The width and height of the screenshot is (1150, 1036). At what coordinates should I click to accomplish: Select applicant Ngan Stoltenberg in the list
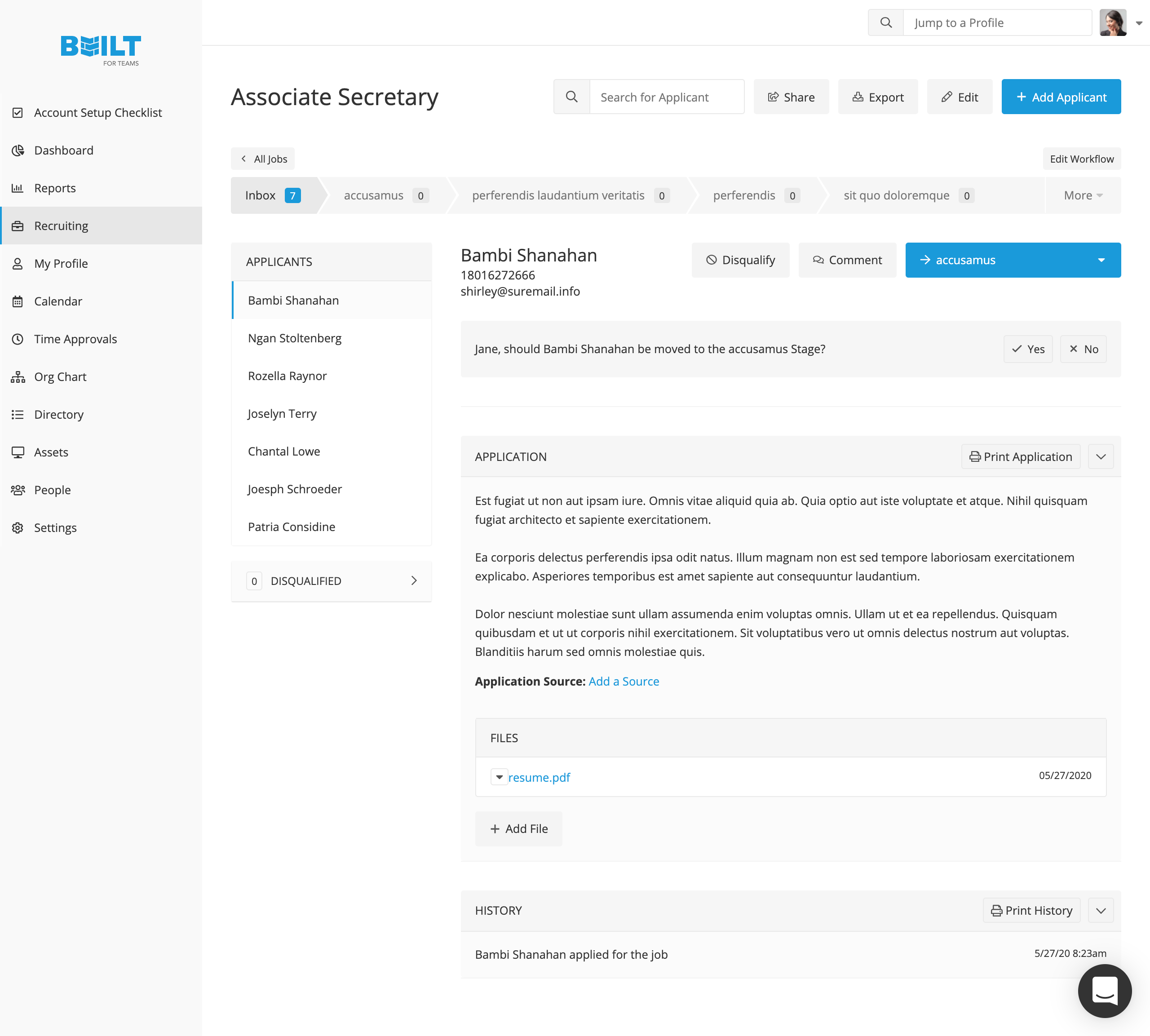tap(294, 338)
